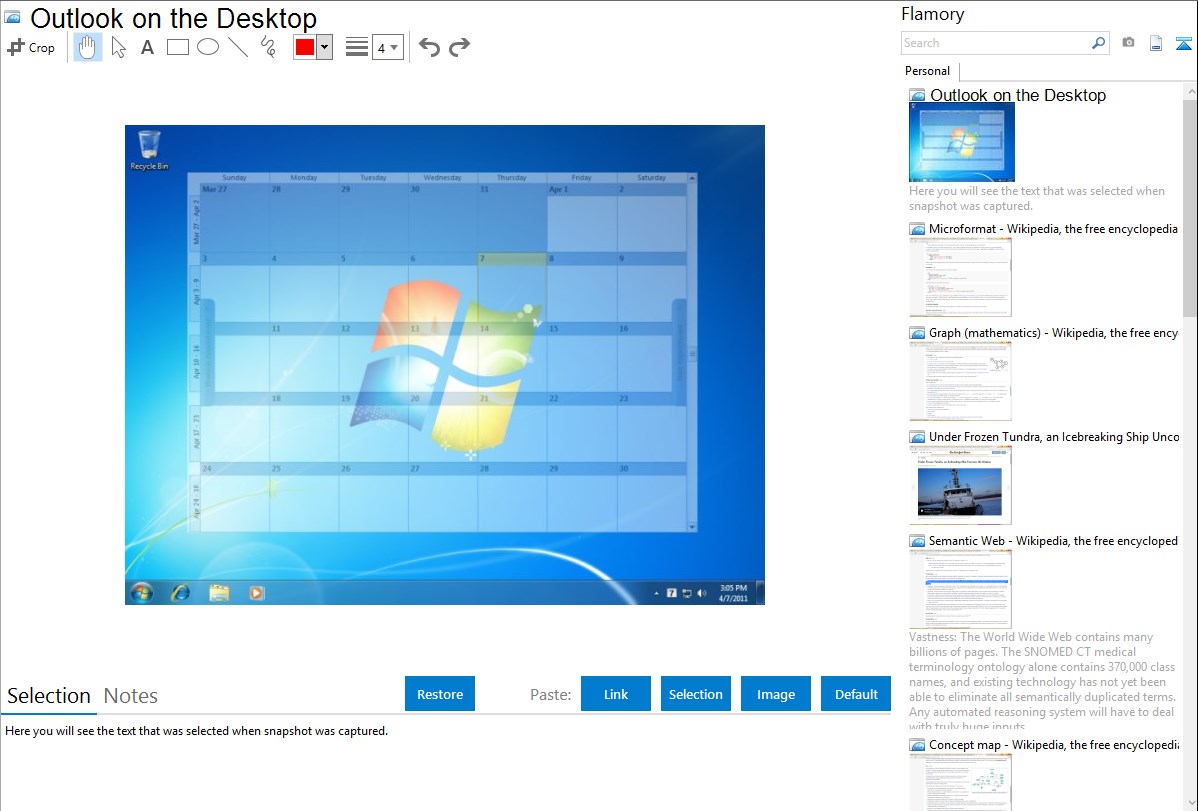The width and height of the screenshot is (1198, 811).
Task: Open the Outlook on the Desktop thumbnail in list
Action: 962,143
